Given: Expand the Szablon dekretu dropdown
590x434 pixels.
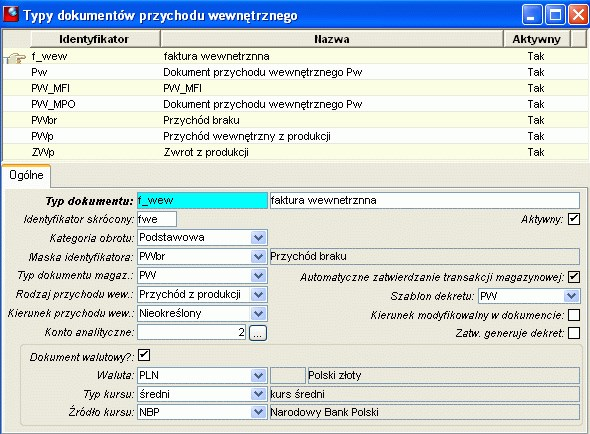Looking at the screenshot, I should (x=571, y=296).
